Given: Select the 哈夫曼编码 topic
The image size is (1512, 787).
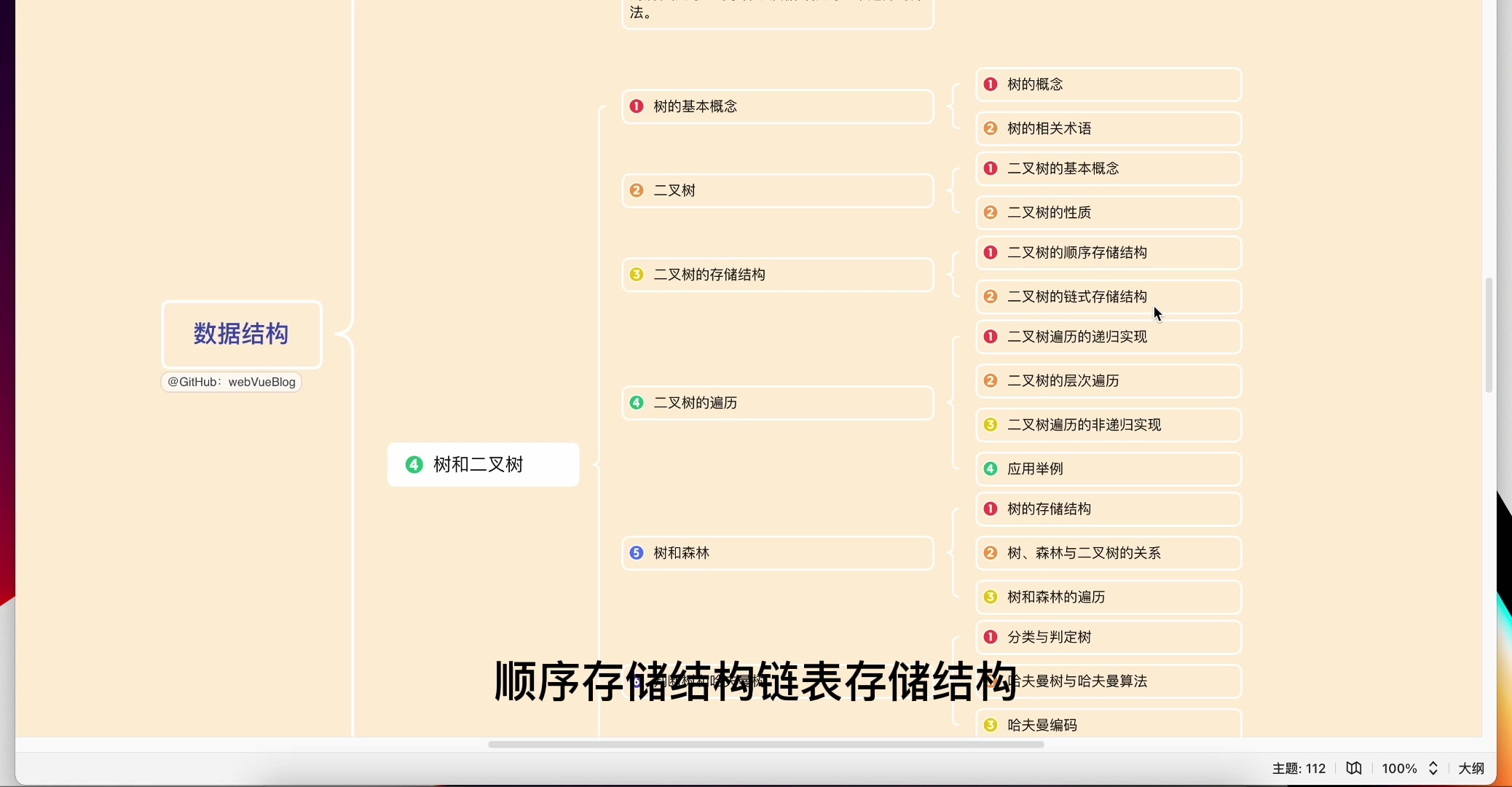Looking at the screenshot, I should click(x=1109, y=724).
